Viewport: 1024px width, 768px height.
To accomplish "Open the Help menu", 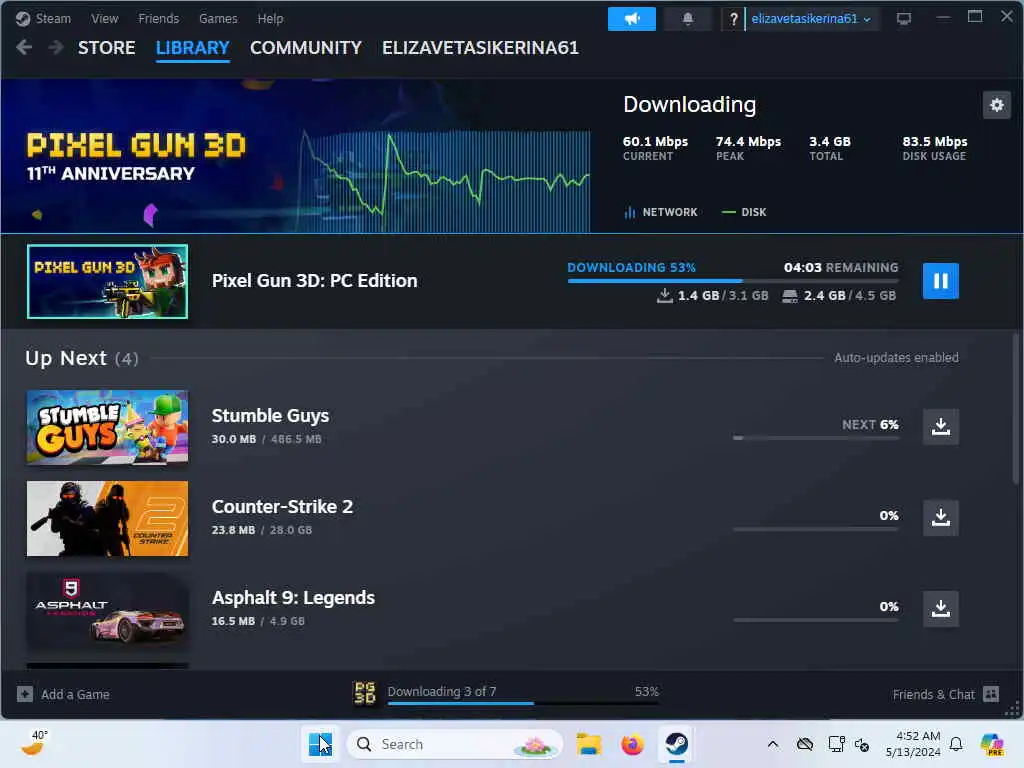I will [270, 19].
